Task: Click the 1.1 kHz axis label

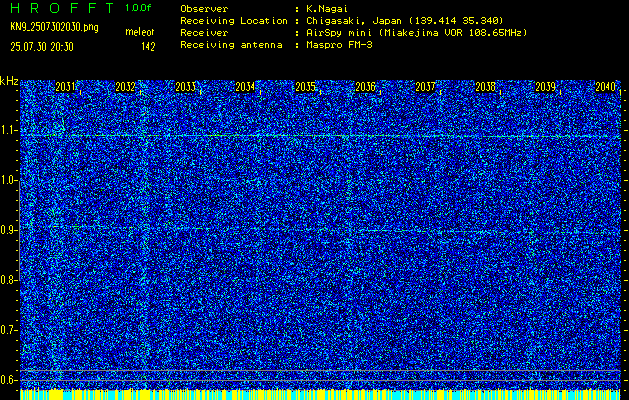Action: pyautogui.click(x=9, y=130)
